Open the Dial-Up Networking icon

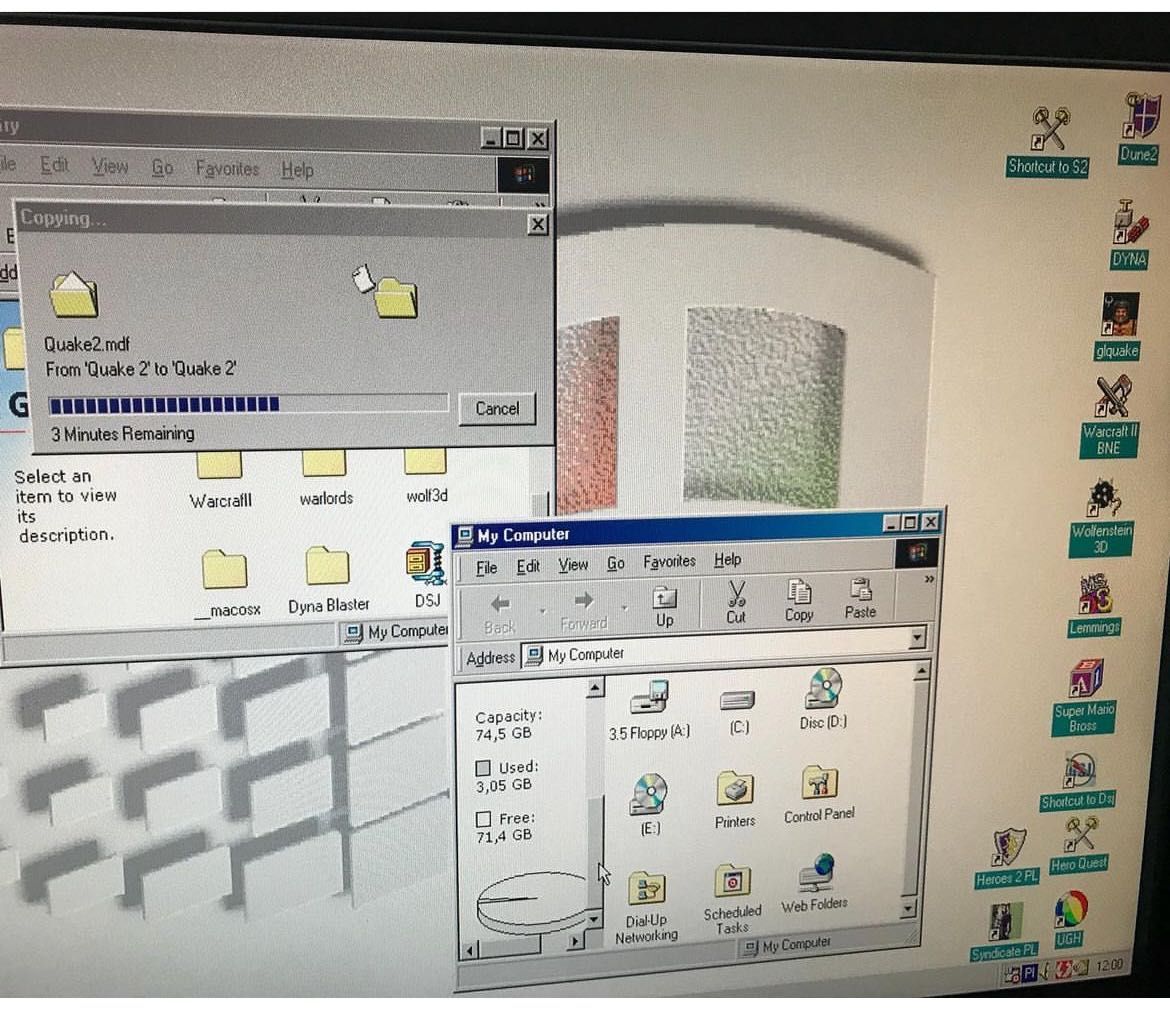[x=646, y=908]
